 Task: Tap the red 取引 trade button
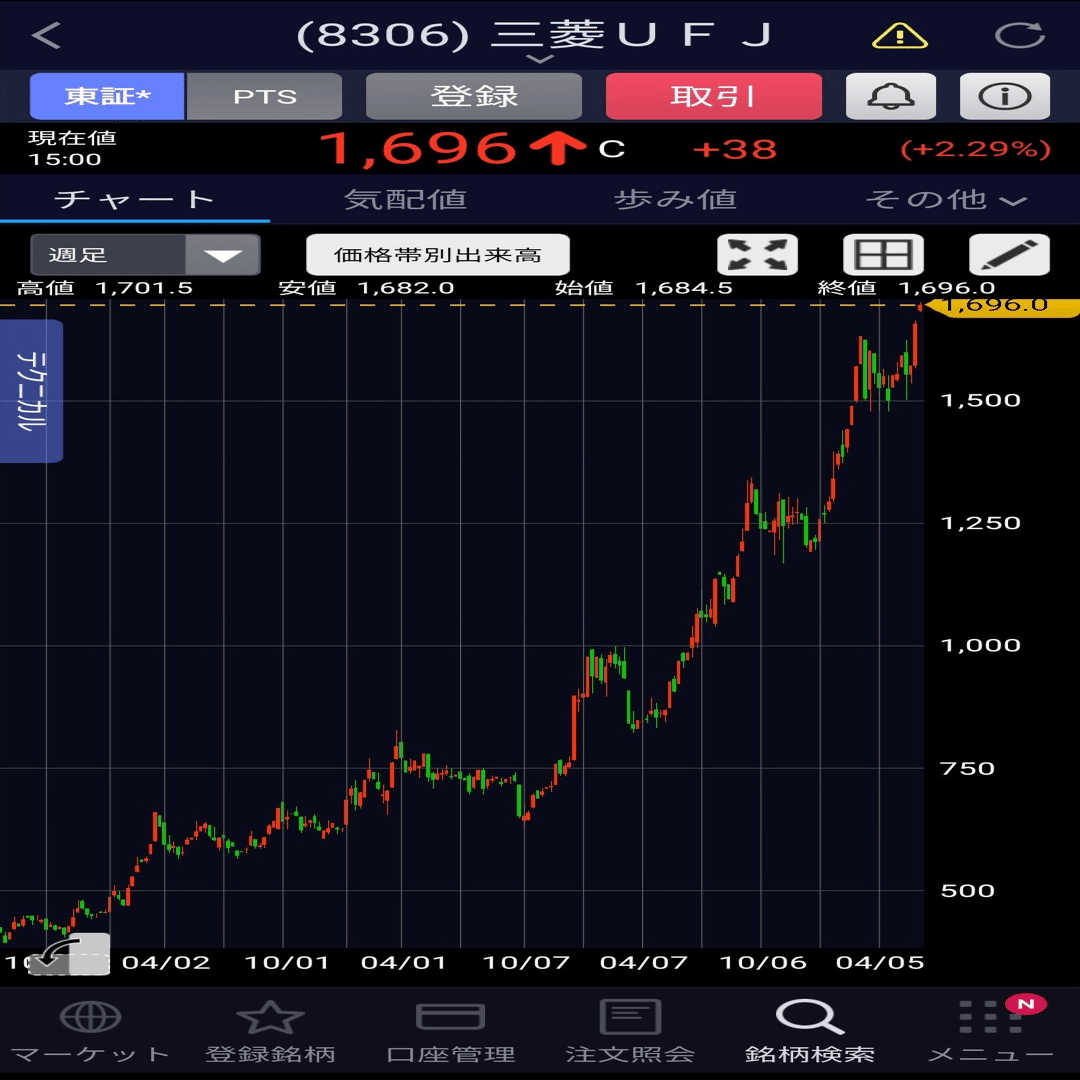click(714, 96)
